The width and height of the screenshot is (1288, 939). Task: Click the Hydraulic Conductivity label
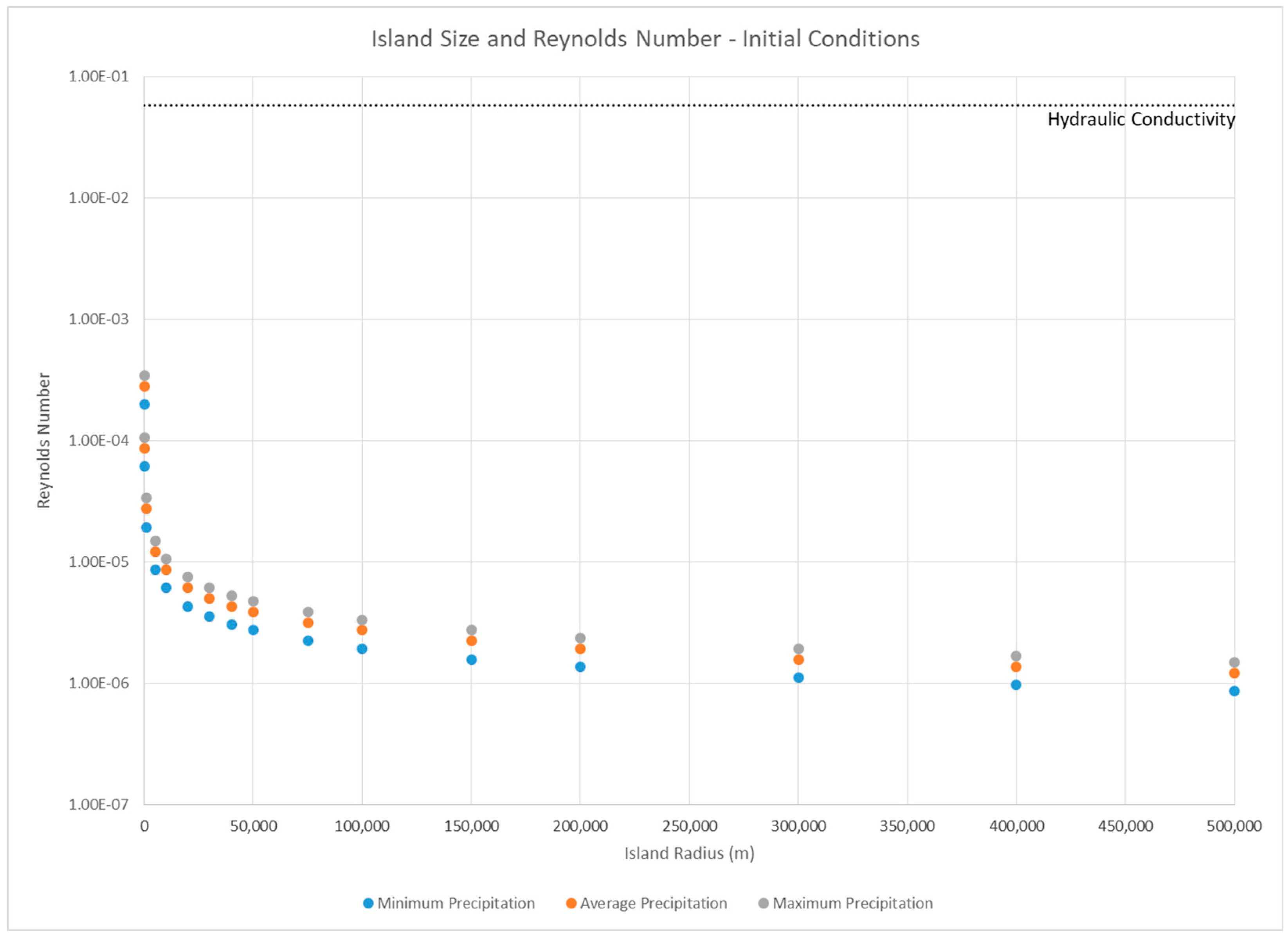[x=1141, y=119]
